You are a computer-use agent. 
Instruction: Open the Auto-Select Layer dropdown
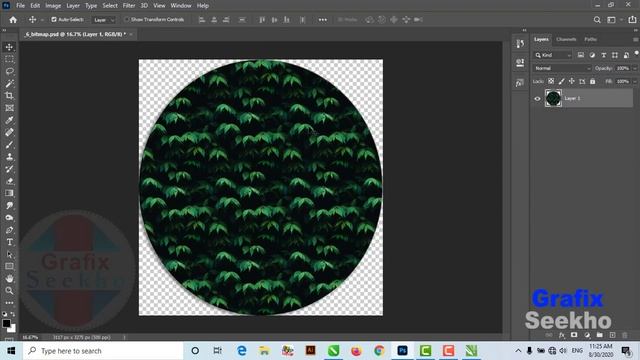pos(104,20)
